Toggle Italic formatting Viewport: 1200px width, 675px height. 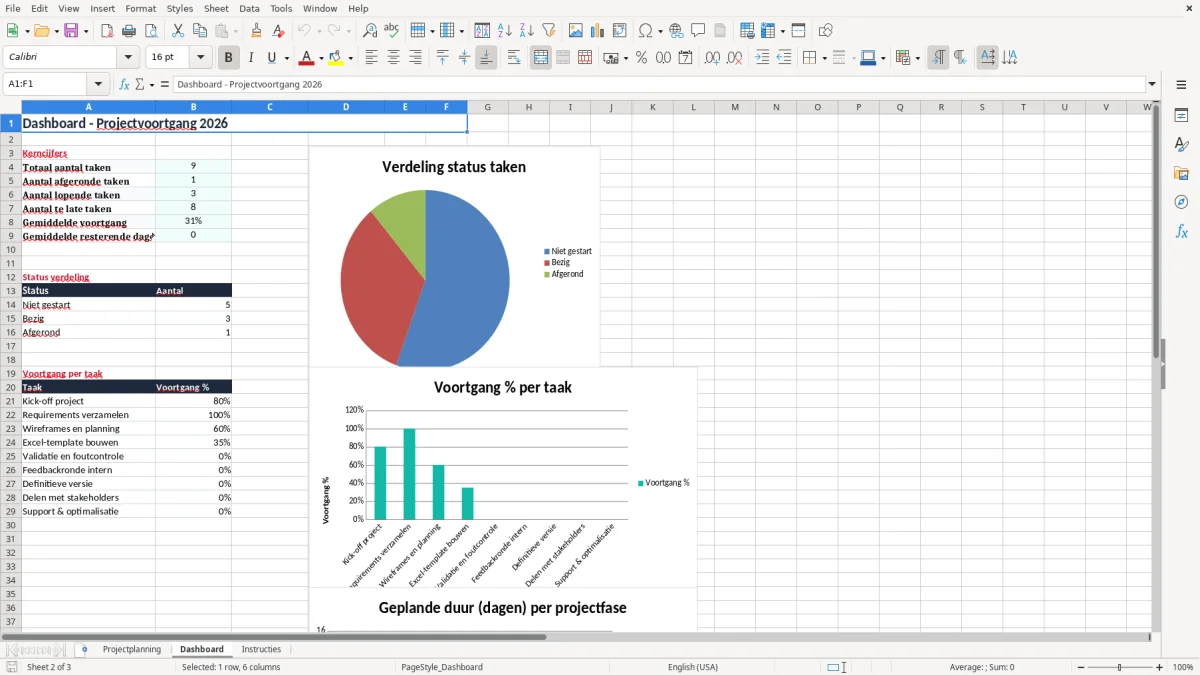(251, 58)
